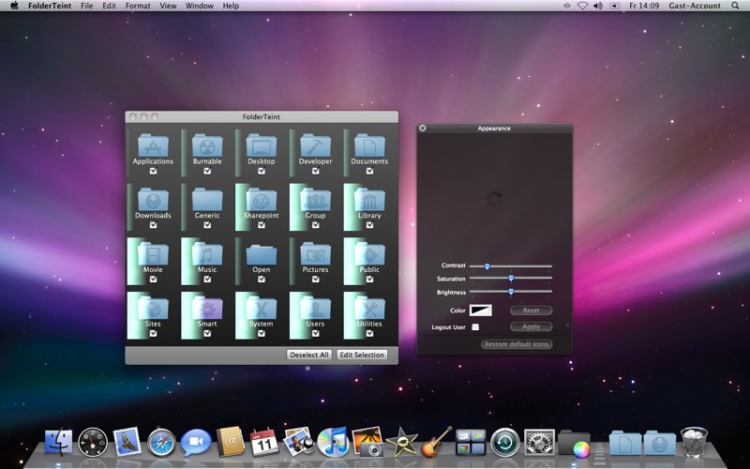
Task: Open the Window menu
Action: click(199, 6)
